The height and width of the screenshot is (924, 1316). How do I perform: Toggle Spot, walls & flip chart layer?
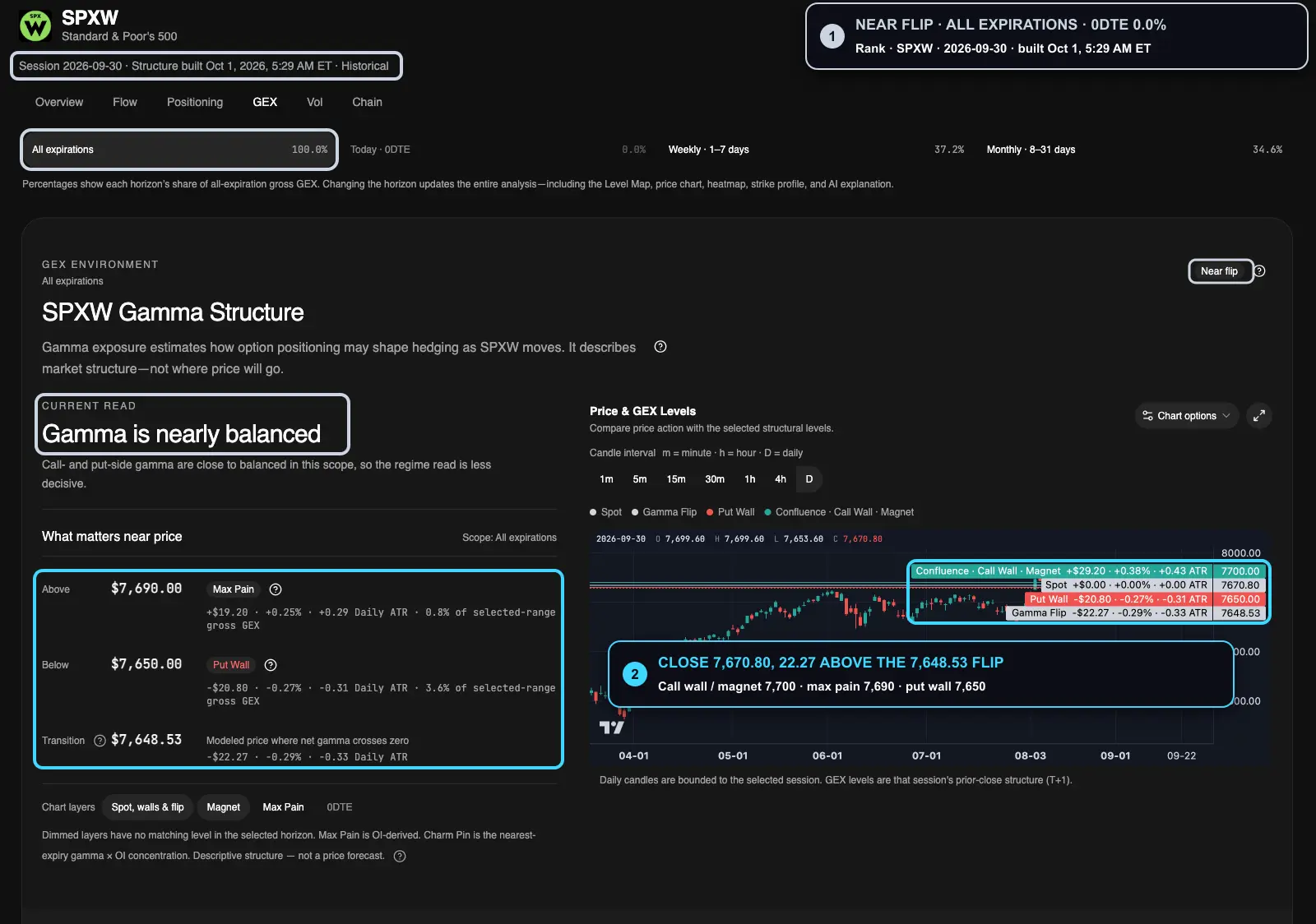(148, 807)
